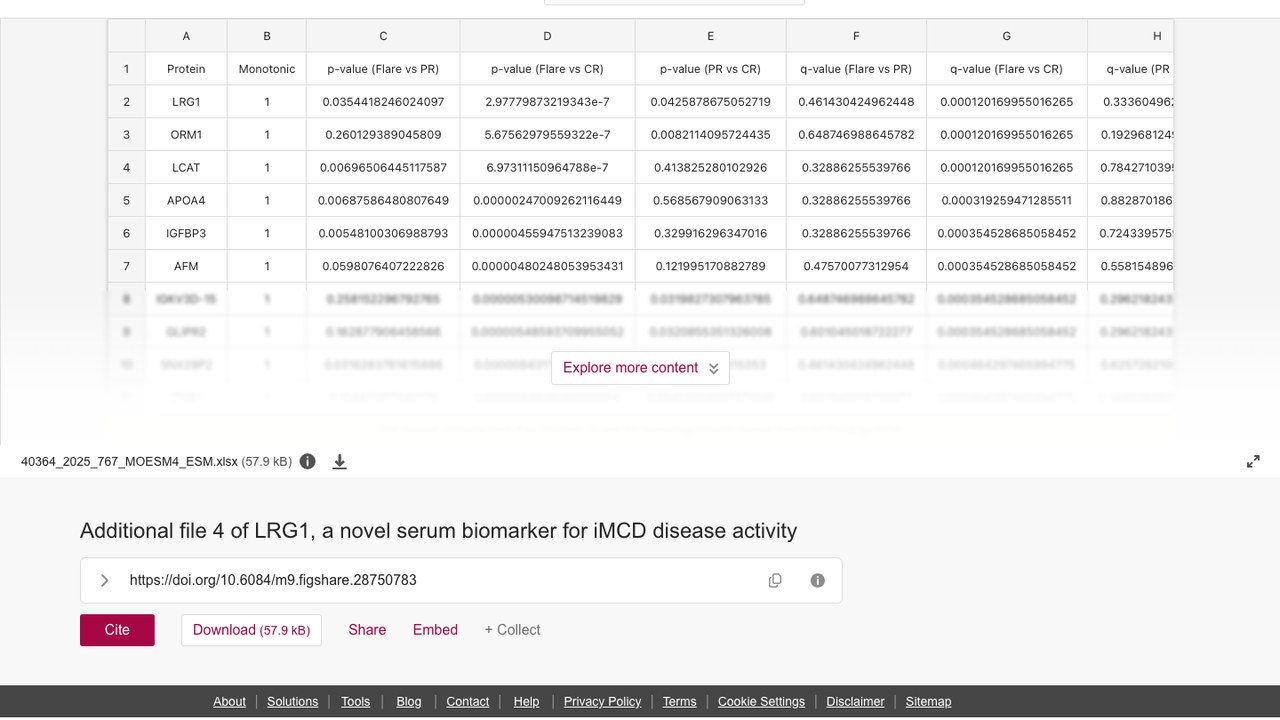Viewport: 1280px width, 720px height.
Task: Select column D header in the spreadsheet
Action: pyautogui.click(x=547, y=36)
